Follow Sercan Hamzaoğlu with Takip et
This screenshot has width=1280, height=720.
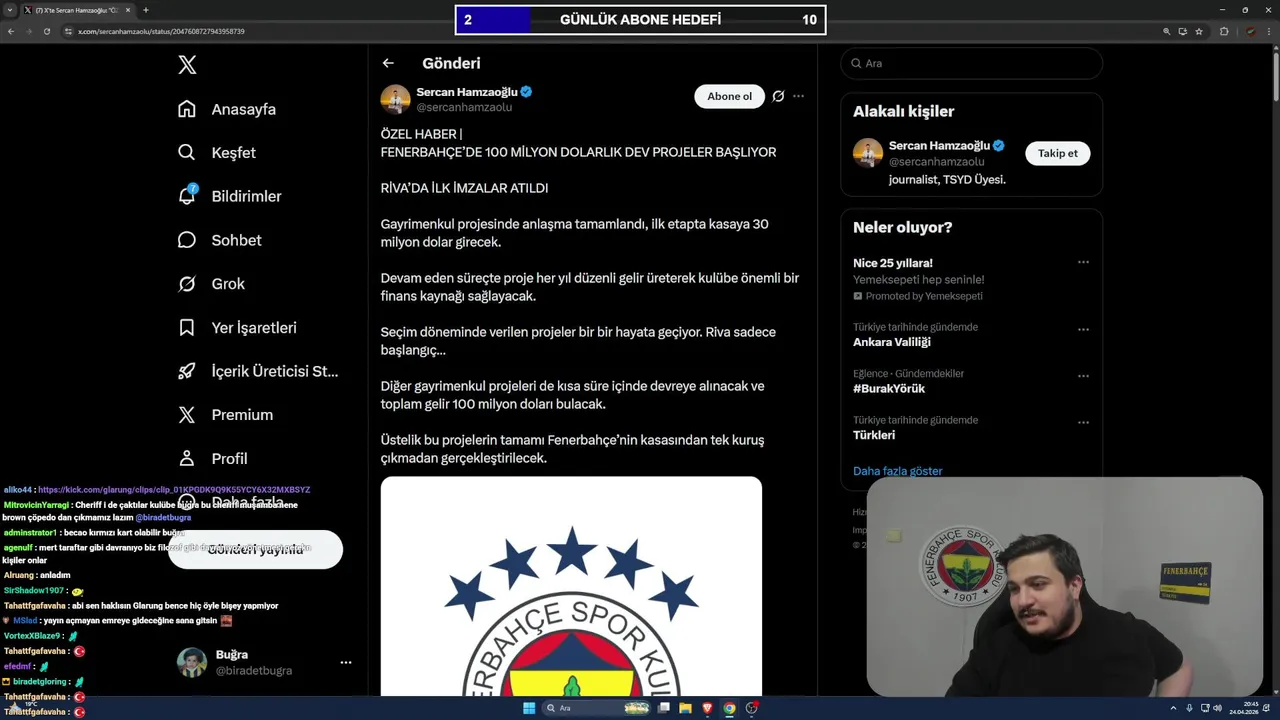coord(1057,153)
